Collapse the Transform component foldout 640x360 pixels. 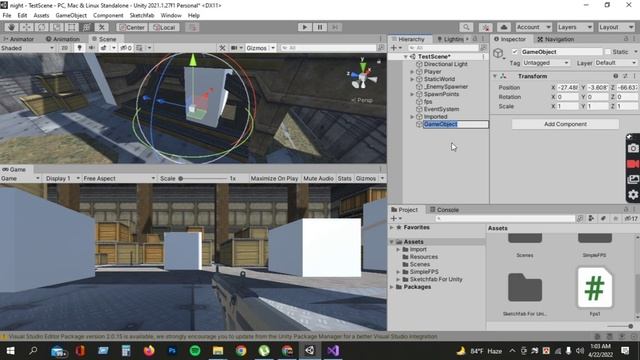click(x=495, y=76)
